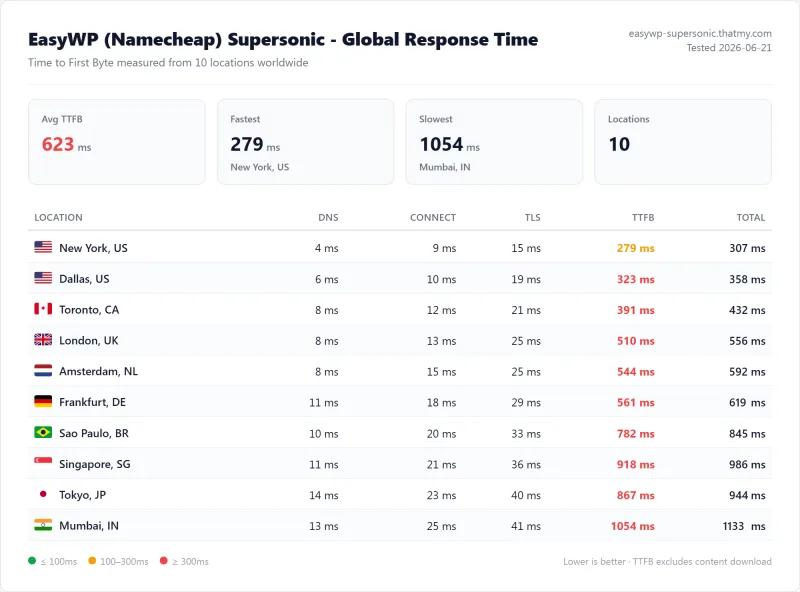Click the US flag beside Dallas
This screenshot has width=800, height=592.
[43, 278]
